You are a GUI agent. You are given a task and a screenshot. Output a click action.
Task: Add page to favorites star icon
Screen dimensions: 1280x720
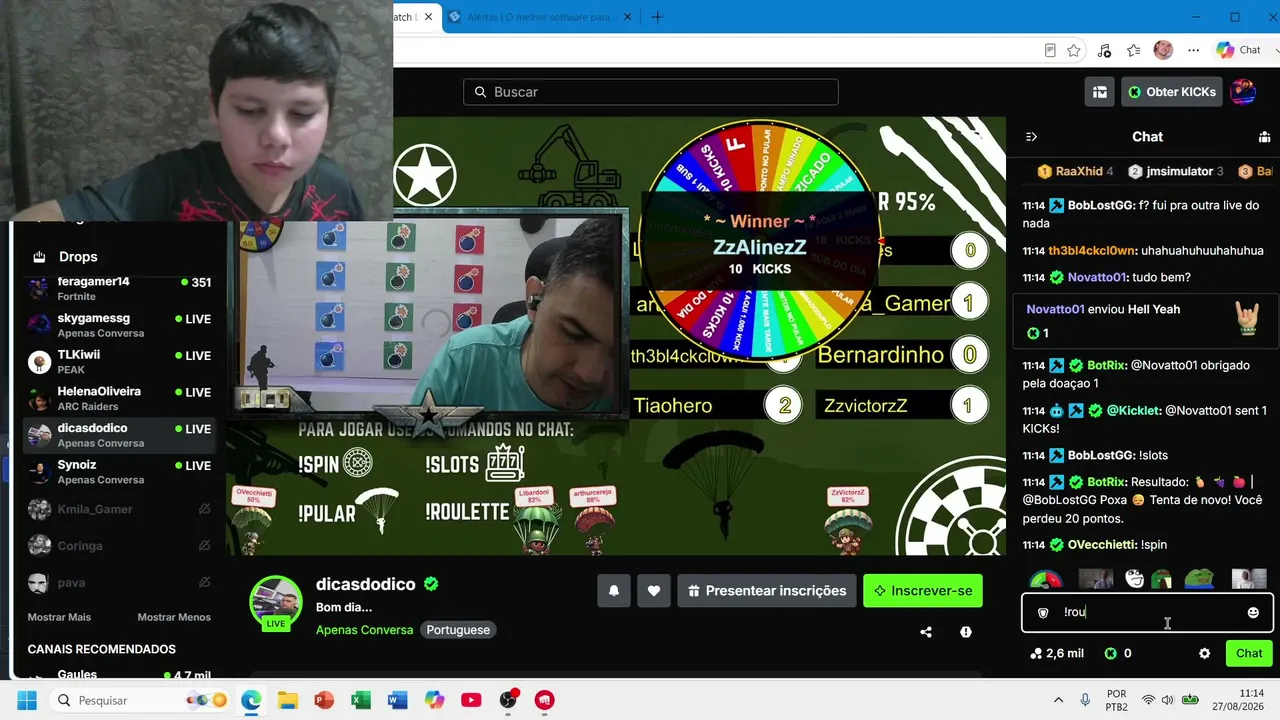(1074, 50)
